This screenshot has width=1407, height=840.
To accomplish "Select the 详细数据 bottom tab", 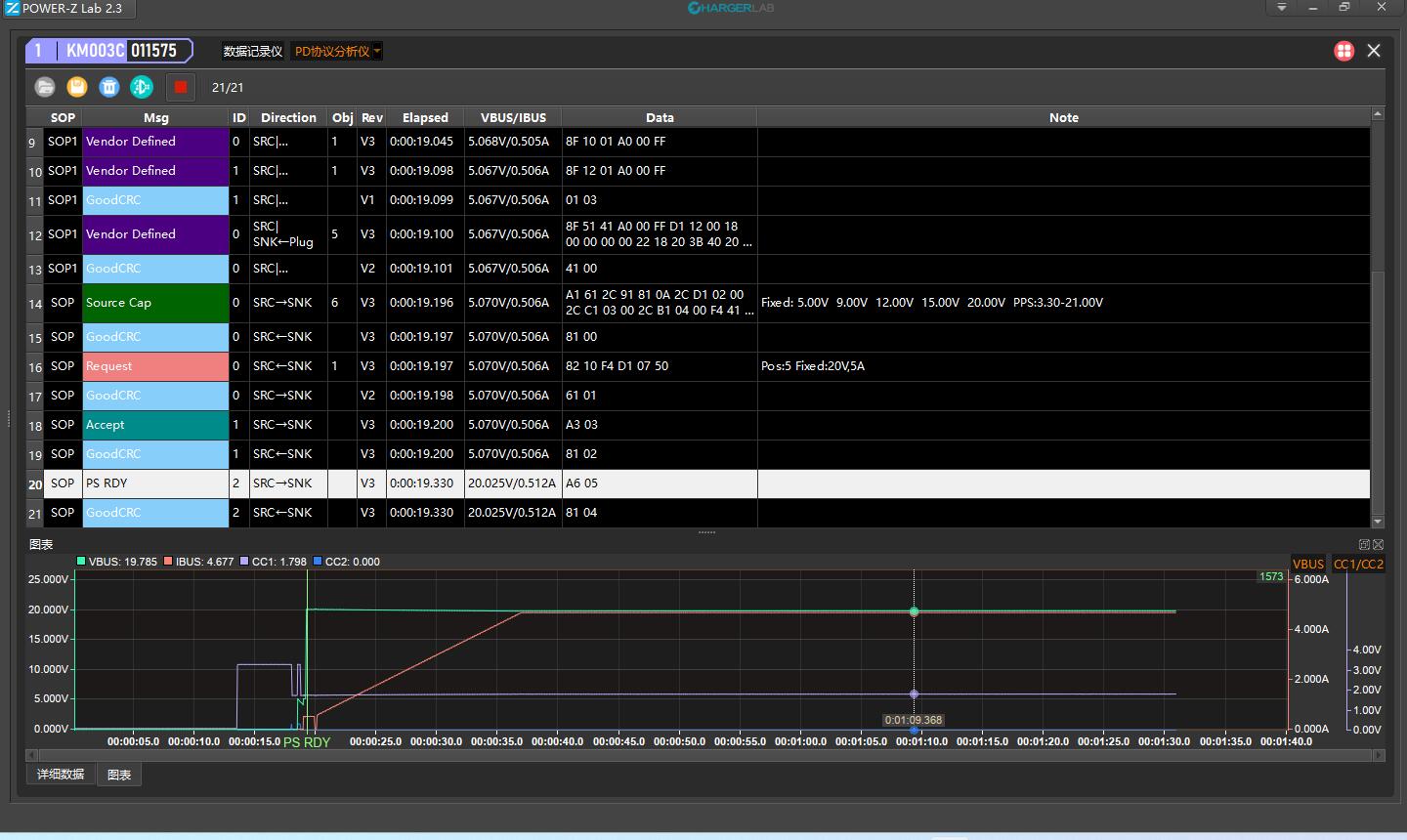I will 61,775.
